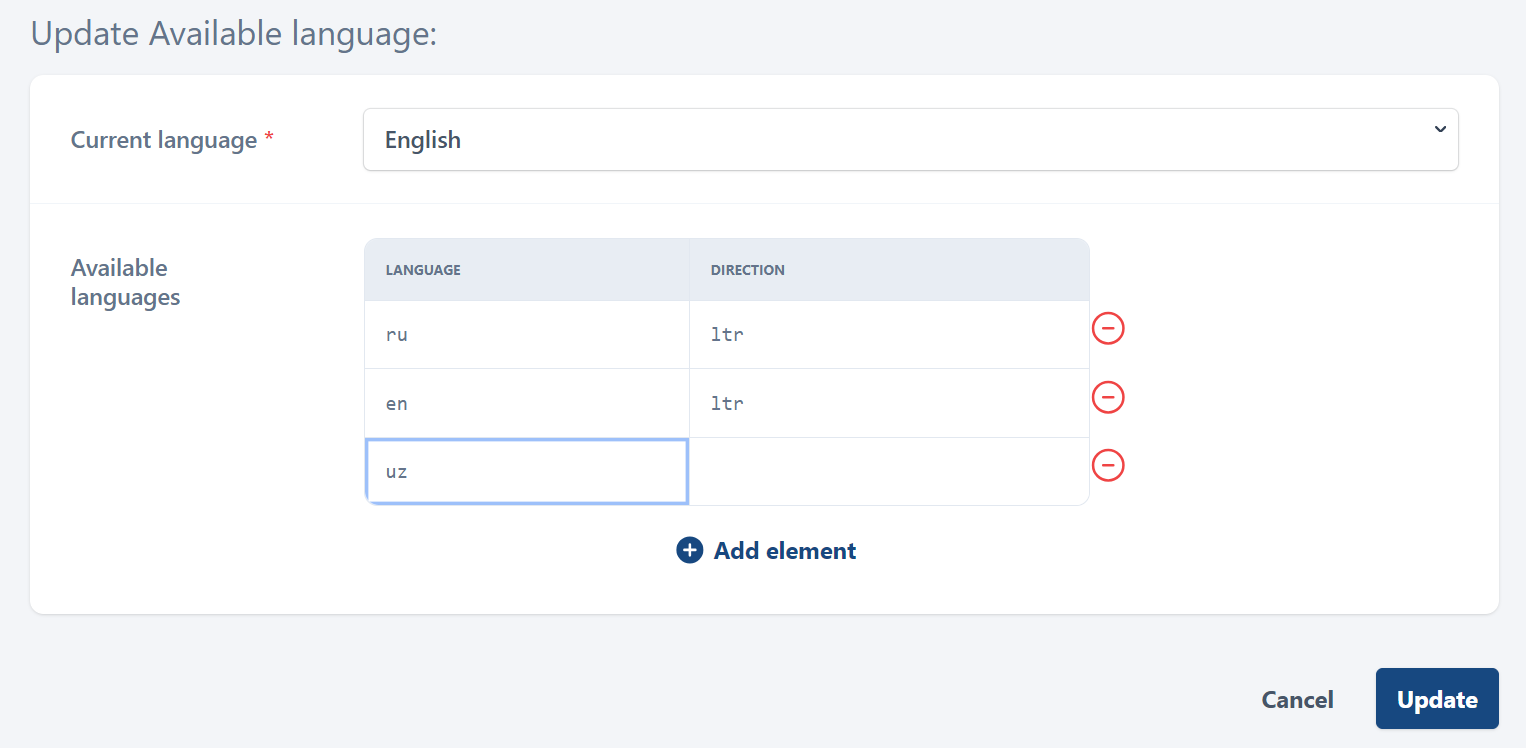Image resolution: width=1526 pixels, height=748 pixels.
Task: Click the DIRECTION column header
Action: [x=747, y=270]
